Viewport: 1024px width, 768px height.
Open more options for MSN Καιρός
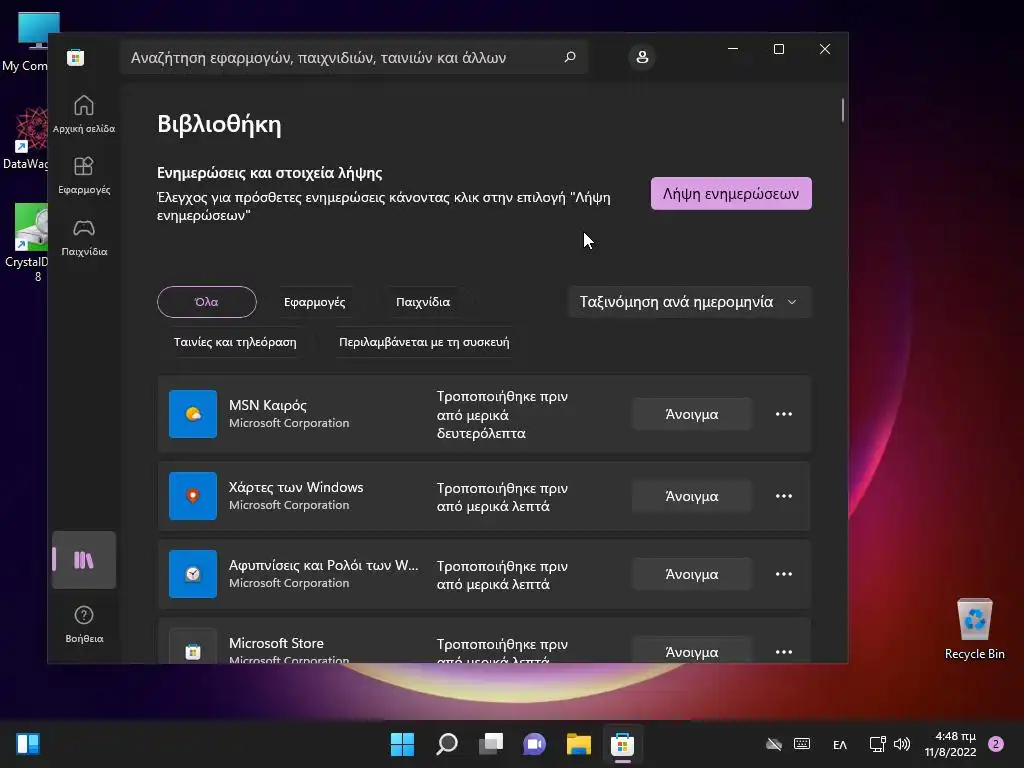click(x=784, y=414)
